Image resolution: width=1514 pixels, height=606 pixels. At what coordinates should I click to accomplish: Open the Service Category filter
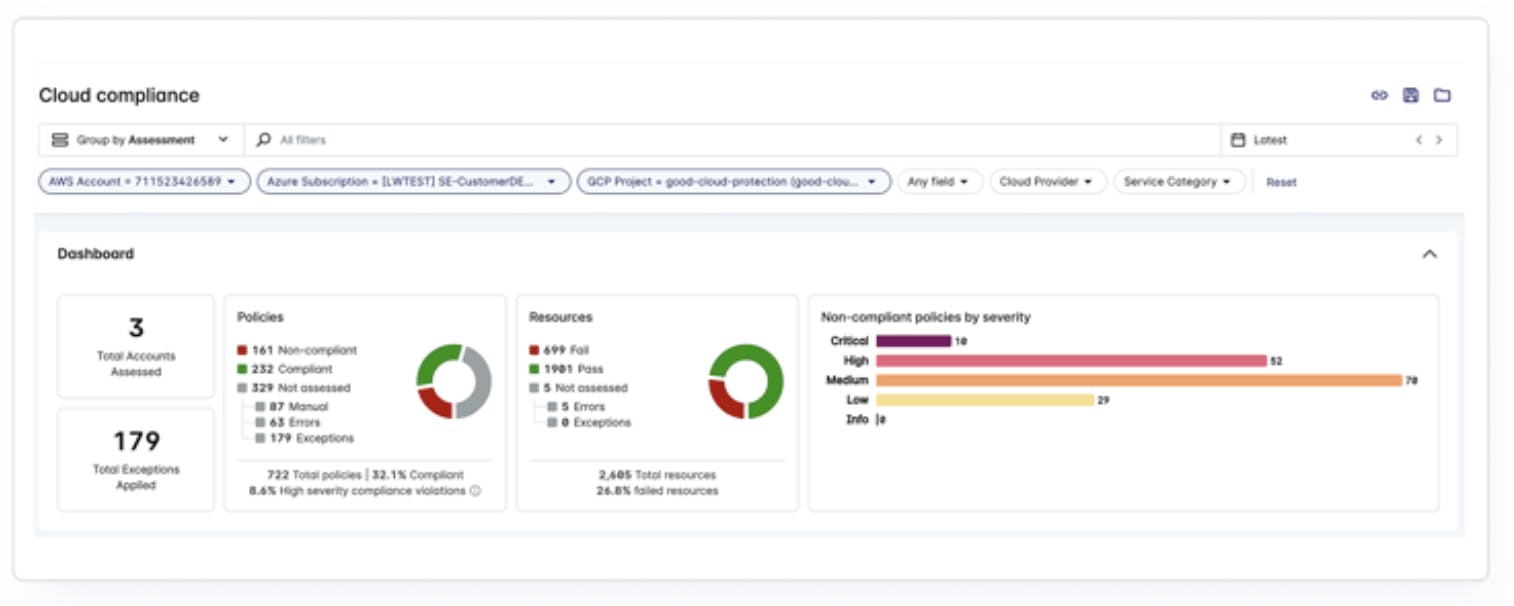tap(1178, 182)
